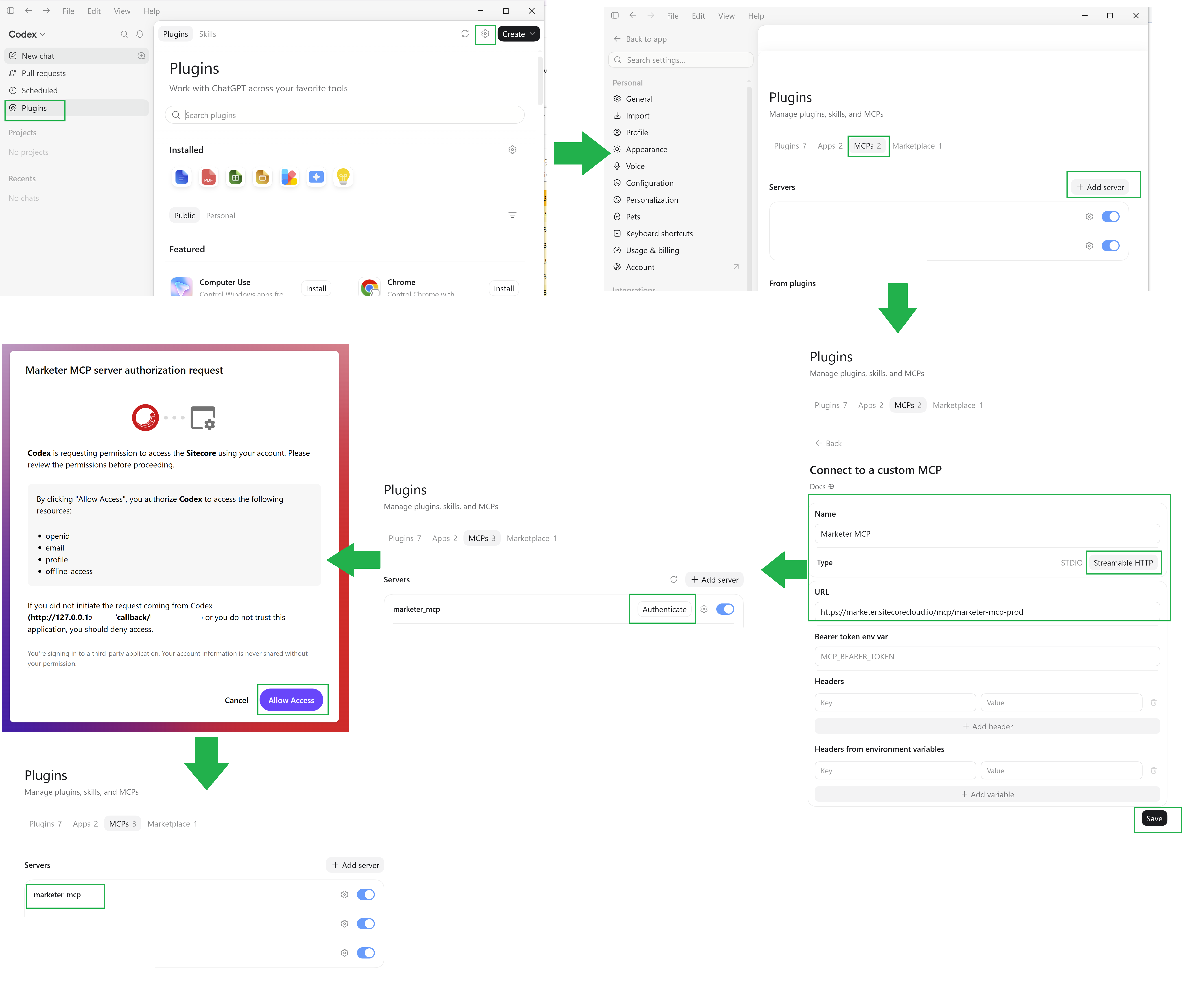Viewport: 1204px width, 987px height.
Task: Click Install for Computer Use plugin
Action: coord(316,288)
